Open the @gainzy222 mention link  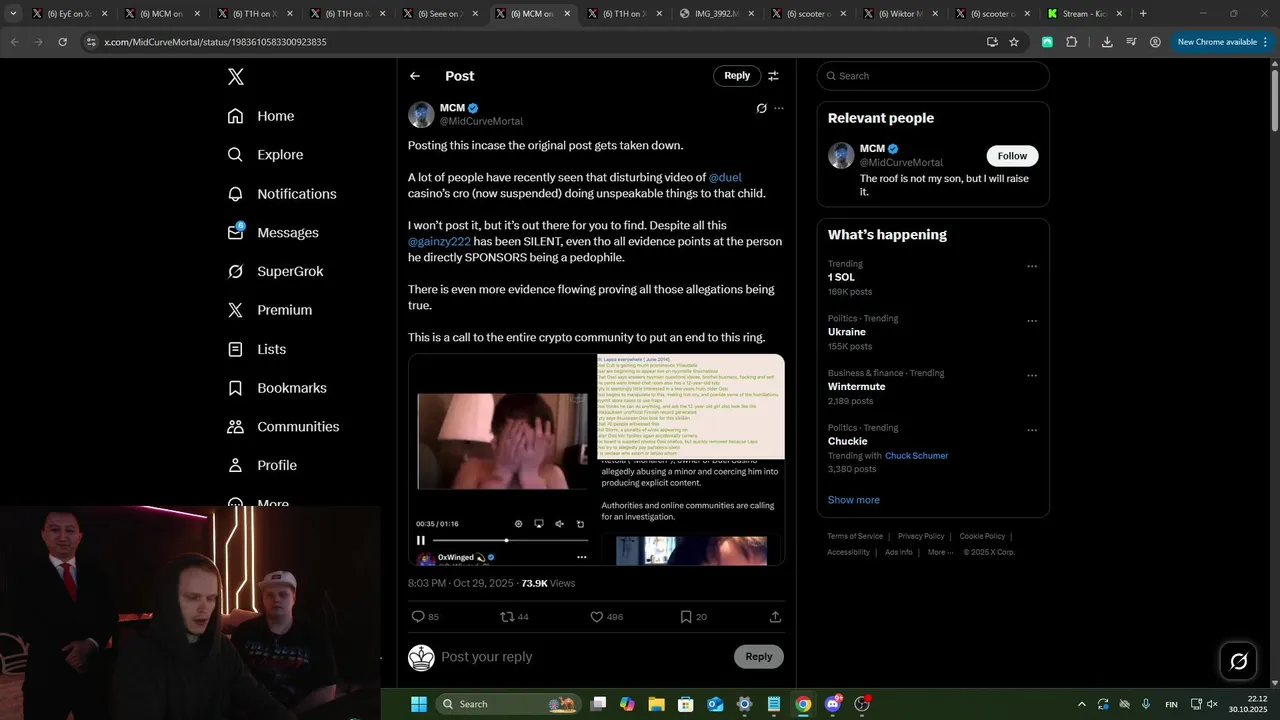[439, 241]
